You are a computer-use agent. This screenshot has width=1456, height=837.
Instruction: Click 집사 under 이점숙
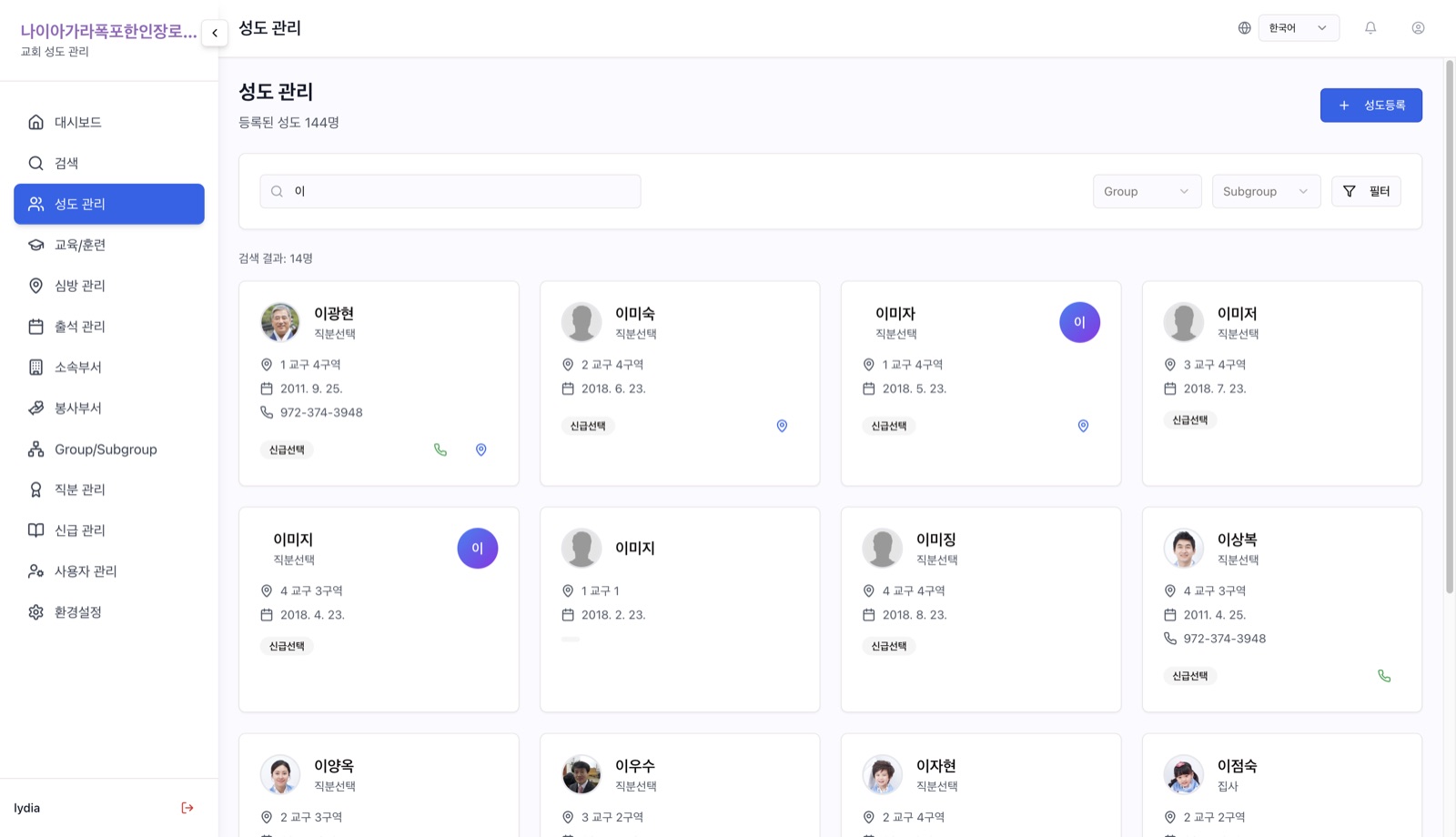[x=1228, y=786]
